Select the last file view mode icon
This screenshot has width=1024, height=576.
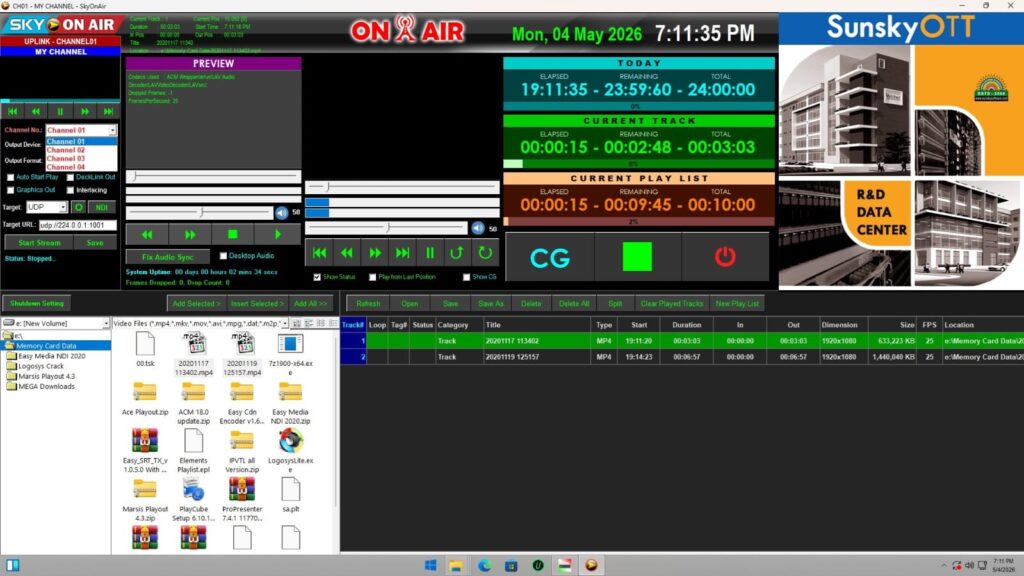(333, 323)
